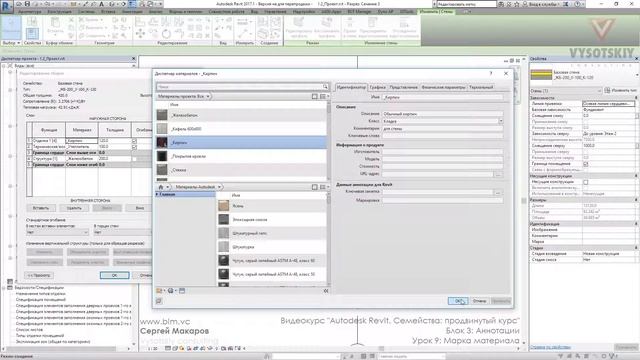Open the Изменить | Стены ribbon tab
This screenshot has width=640, height=360.
(x=436, y=11)
